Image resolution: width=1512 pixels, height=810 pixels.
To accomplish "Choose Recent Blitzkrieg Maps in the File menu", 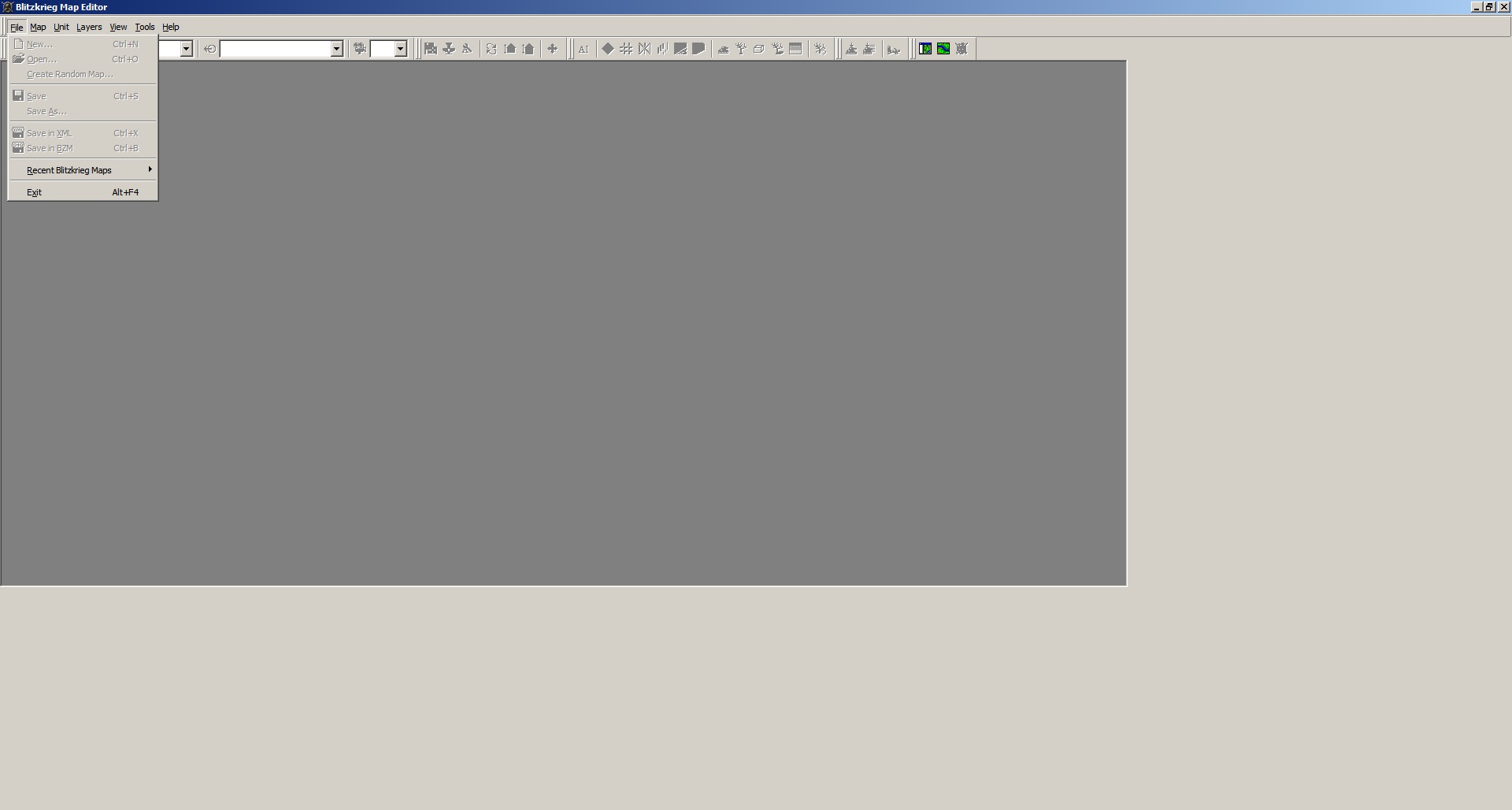I will [83, 170].
